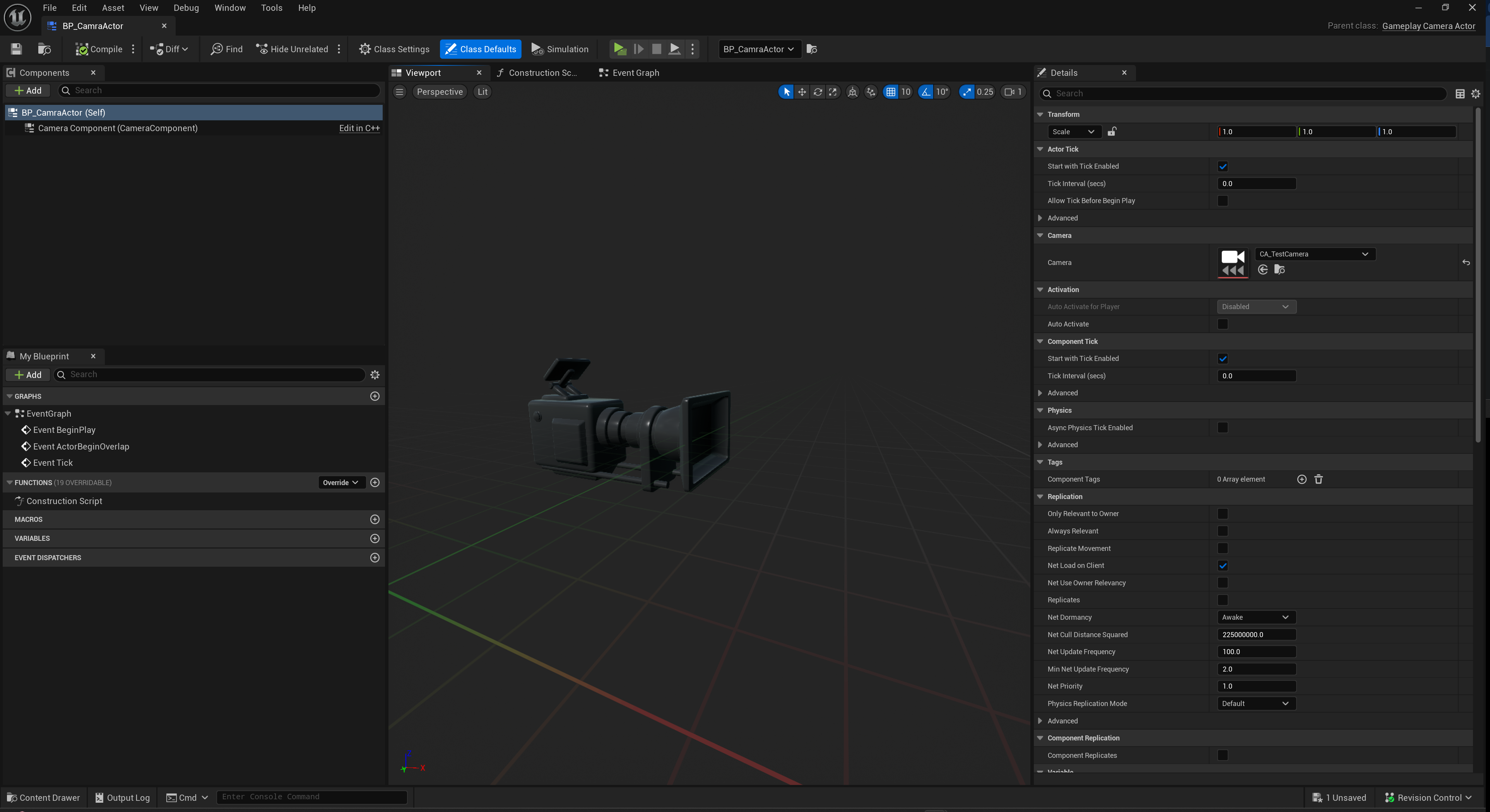The image size is (1490, 812).
Task: Select the rotate transform tool
Action: pyautogui.click(x=817, y=92)
